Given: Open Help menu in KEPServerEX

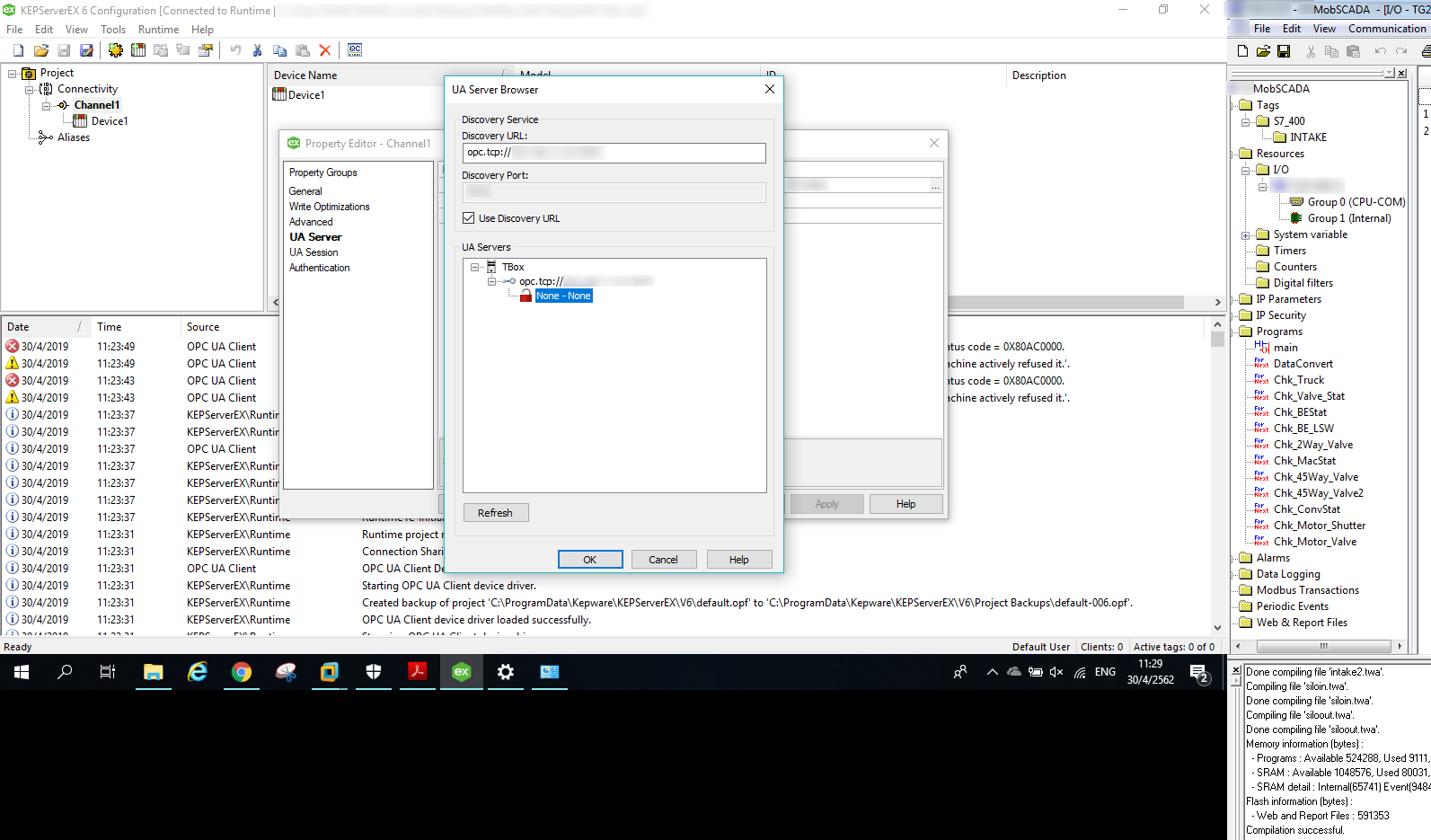Looking at the screenshot, I should (202, 30).
